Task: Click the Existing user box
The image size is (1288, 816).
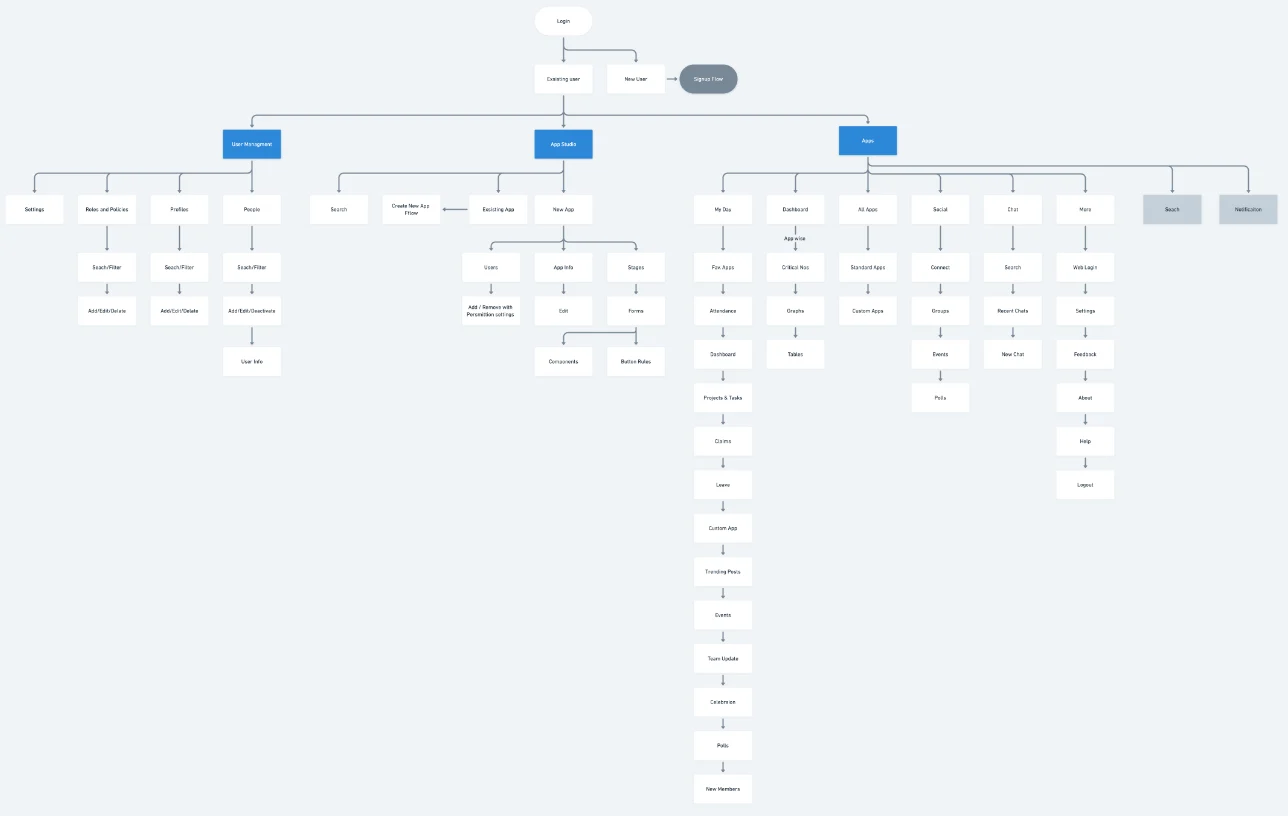Action: pos(563,79)
